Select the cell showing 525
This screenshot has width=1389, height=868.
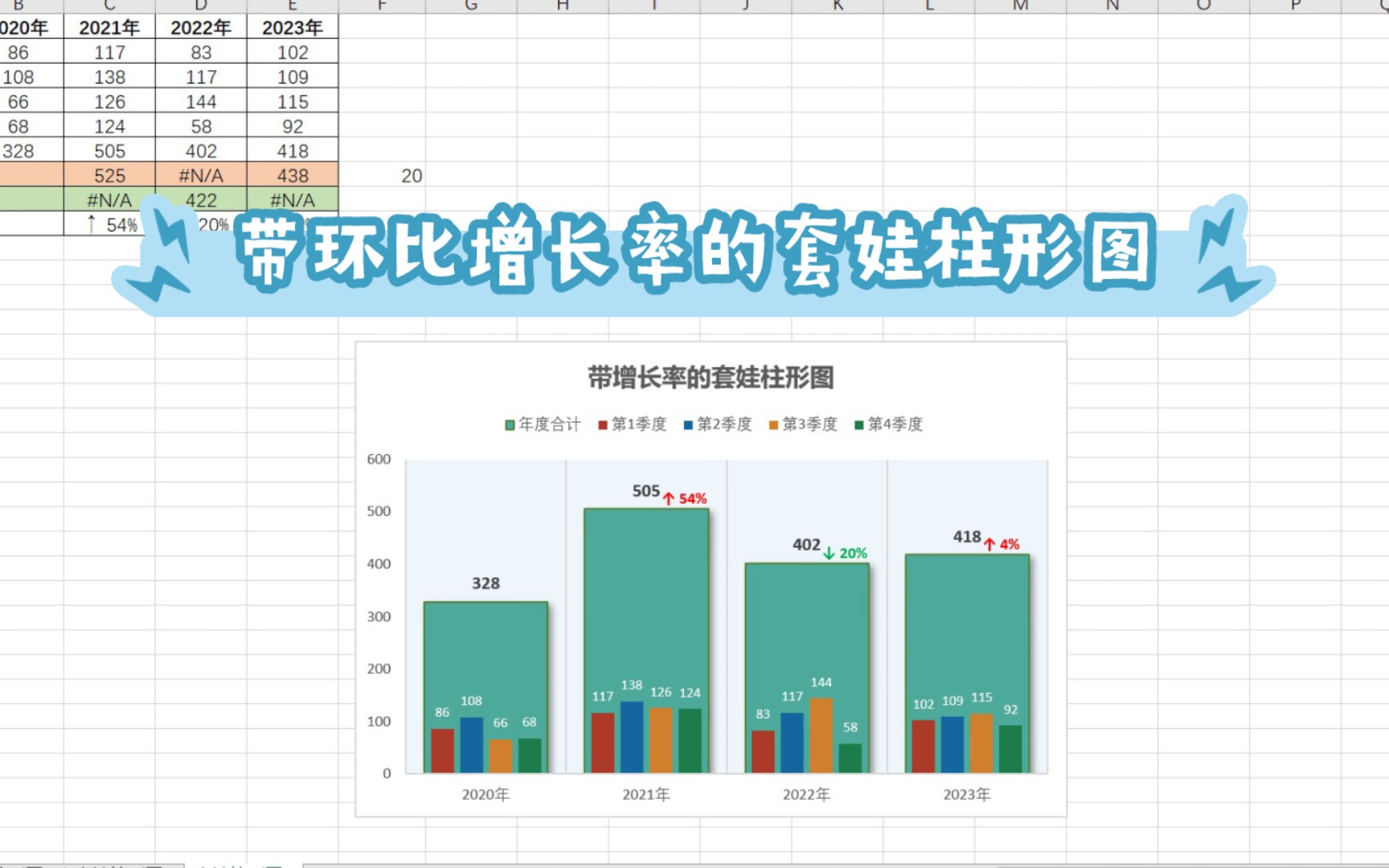tap(109, 175)
